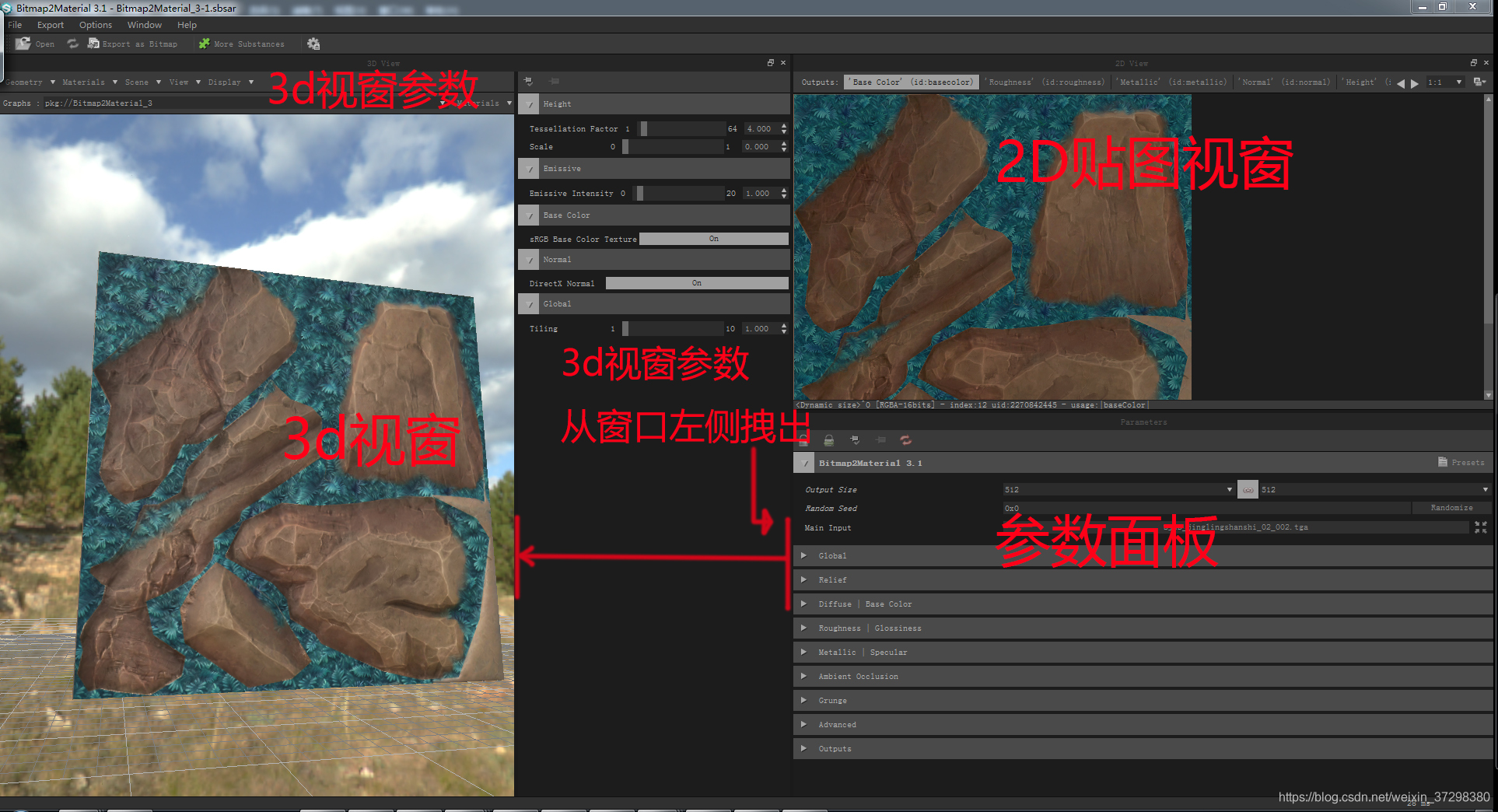Toggle the Output Size link ratio button
The height and width of the screenshot is (812, 1498).
1248,490
